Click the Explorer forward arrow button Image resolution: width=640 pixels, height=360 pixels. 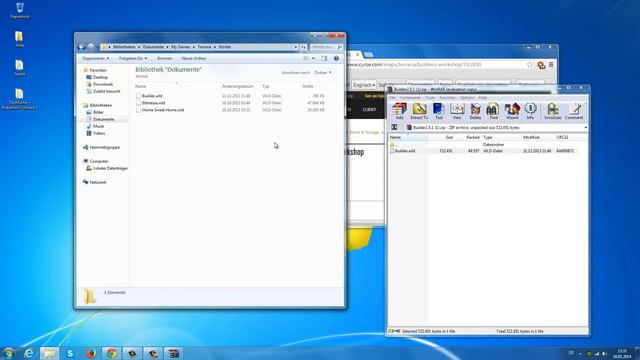[91, 47]
